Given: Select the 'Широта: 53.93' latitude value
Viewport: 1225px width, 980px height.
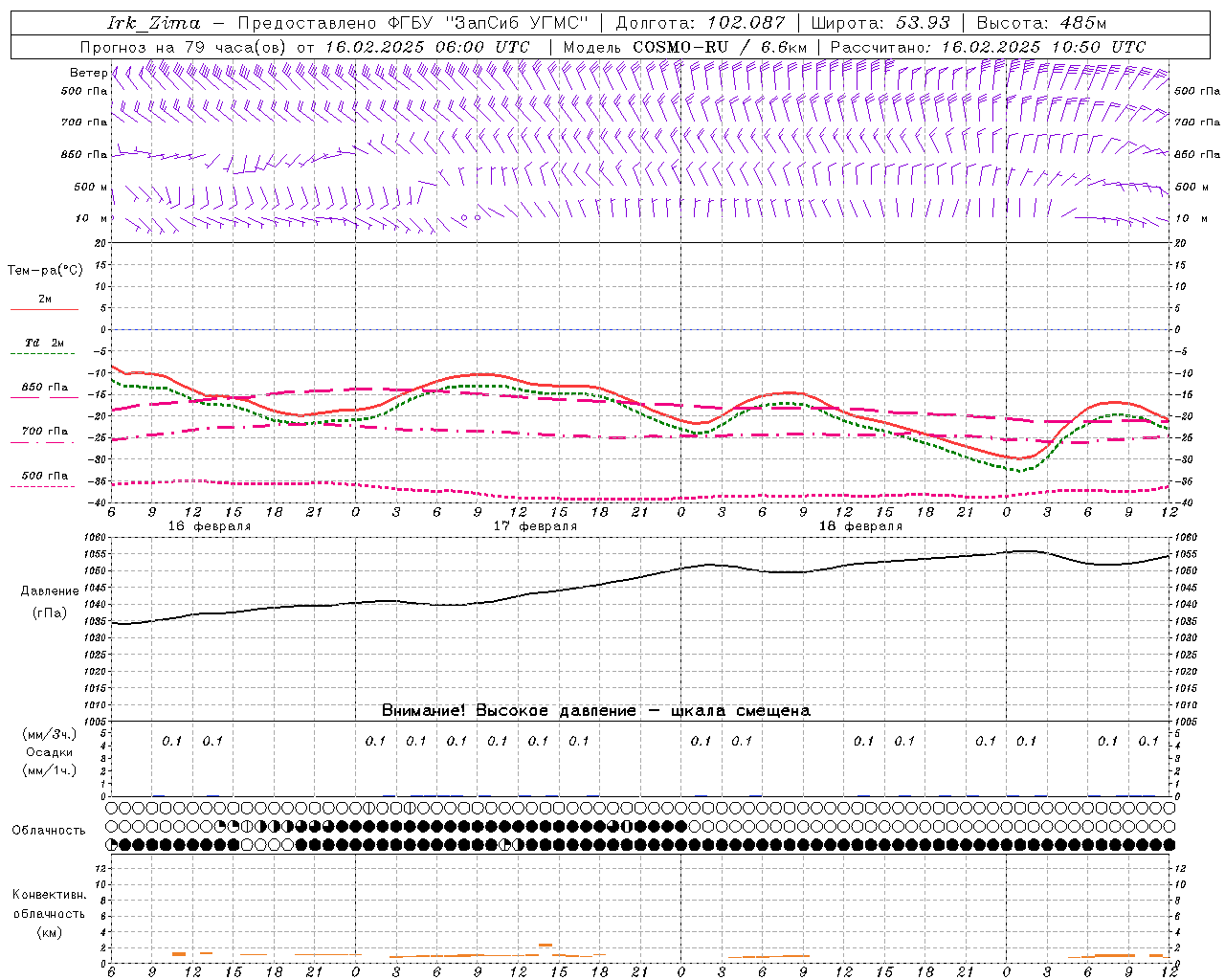Looking at the screenshot, I should (x=880, y=23).
